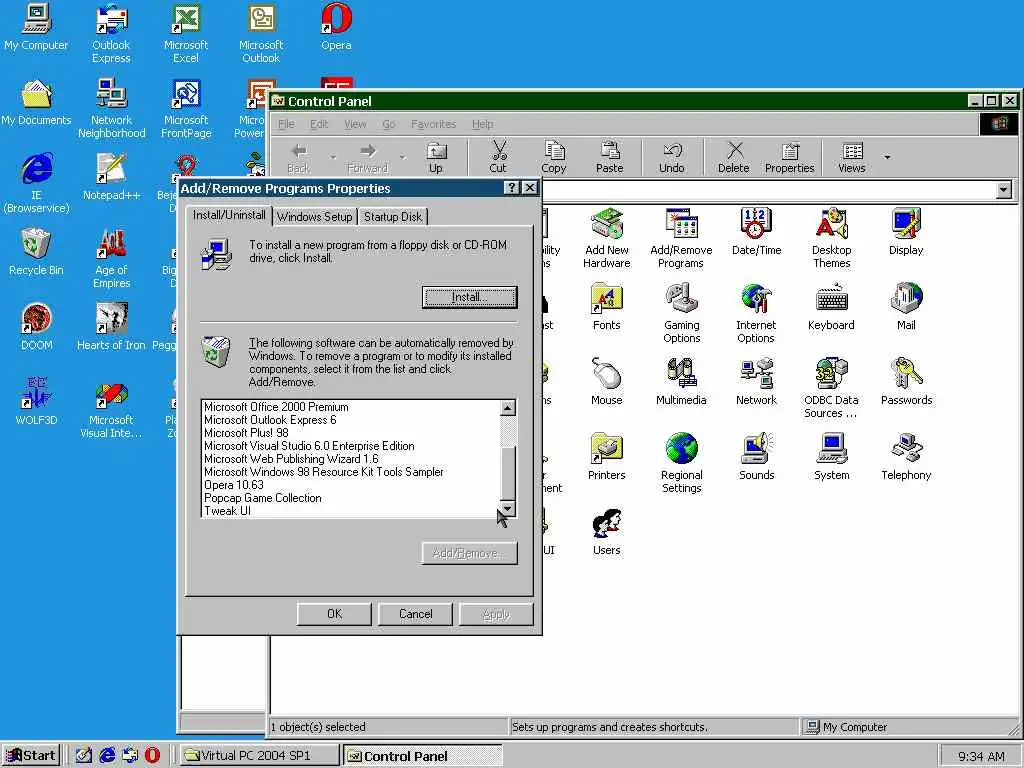Click the dialog's question mark help button
Screen dimensions: 1024x768
point(512,188)
